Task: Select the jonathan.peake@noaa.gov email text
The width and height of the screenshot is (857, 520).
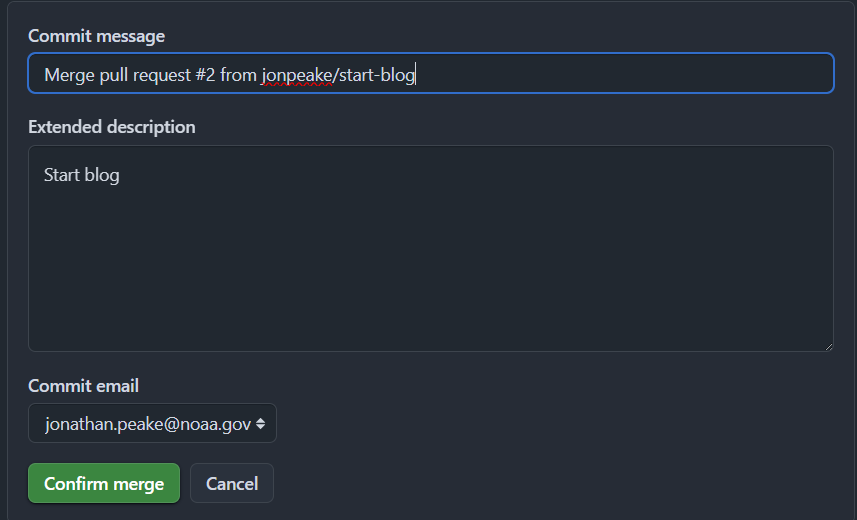Action: tap(148, 424)
